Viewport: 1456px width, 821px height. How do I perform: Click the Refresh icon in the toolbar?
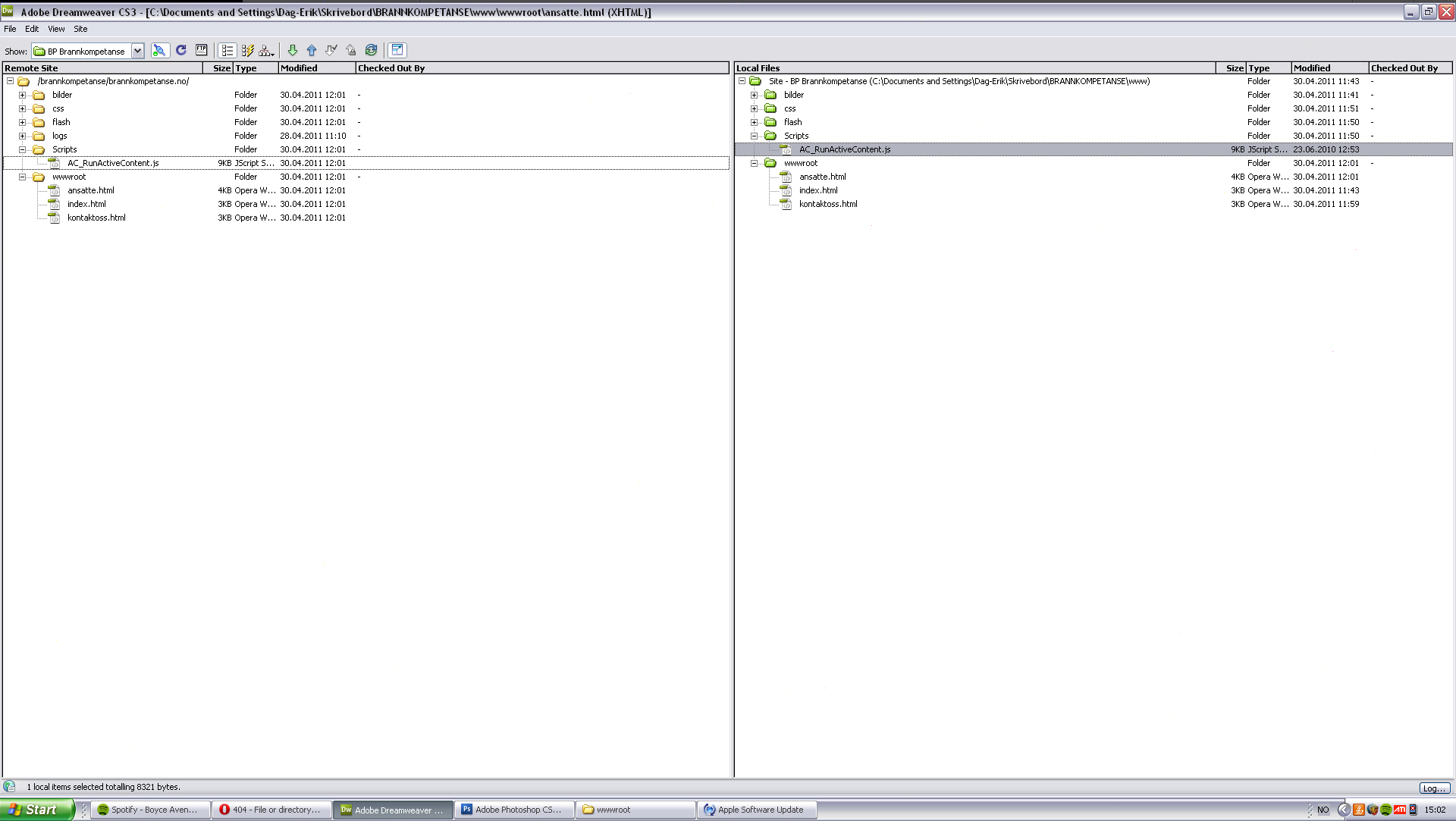tap(181, 50)
